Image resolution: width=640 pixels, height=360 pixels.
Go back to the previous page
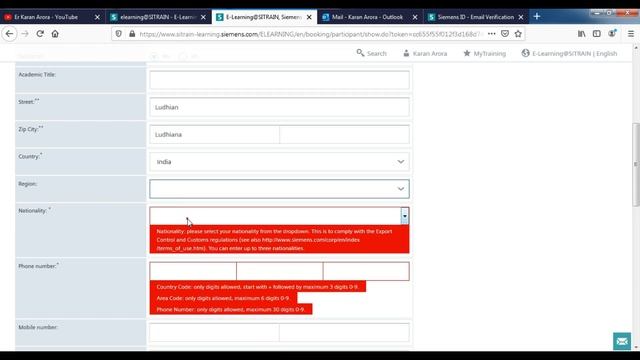[9, 34]
